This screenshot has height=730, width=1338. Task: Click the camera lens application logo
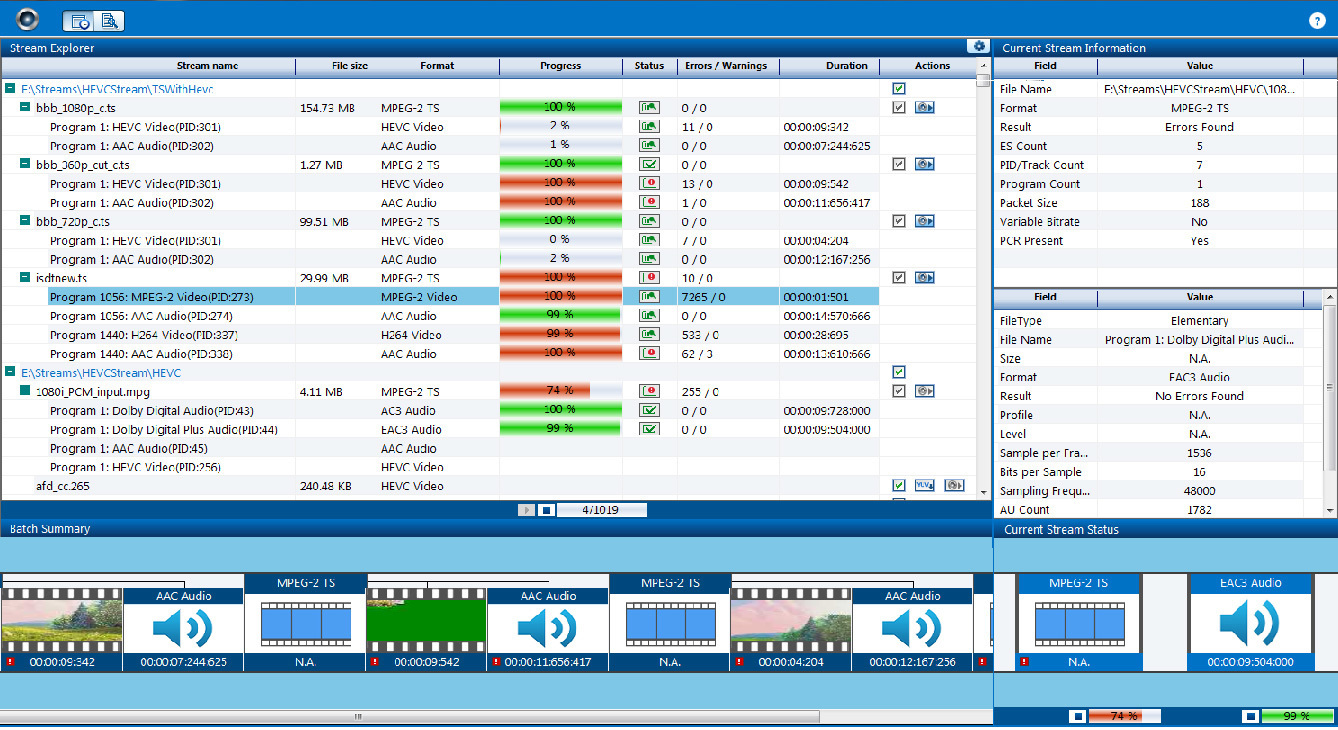tap(27, 19)
